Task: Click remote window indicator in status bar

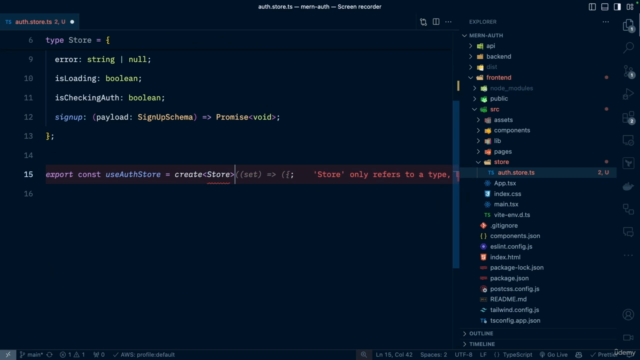Action: pyautogui.click(x=8, y=355)
